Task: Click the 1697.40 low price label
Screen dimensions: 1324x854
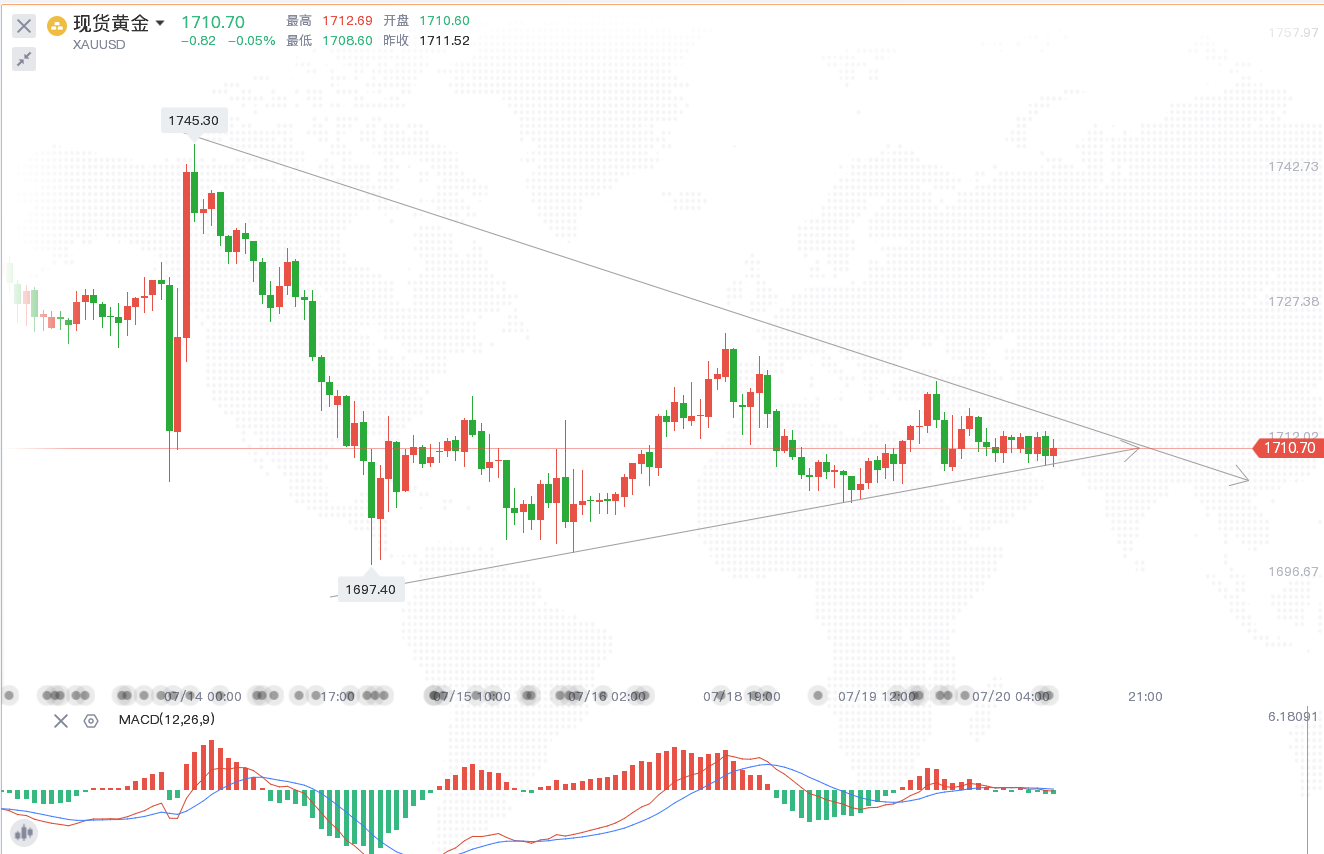Action: [370, 589]
